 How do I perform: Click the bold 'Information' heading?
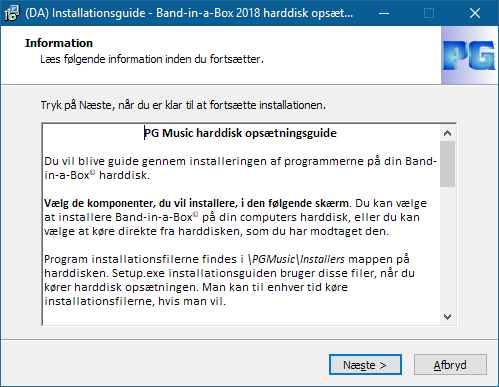coord(59,43)
